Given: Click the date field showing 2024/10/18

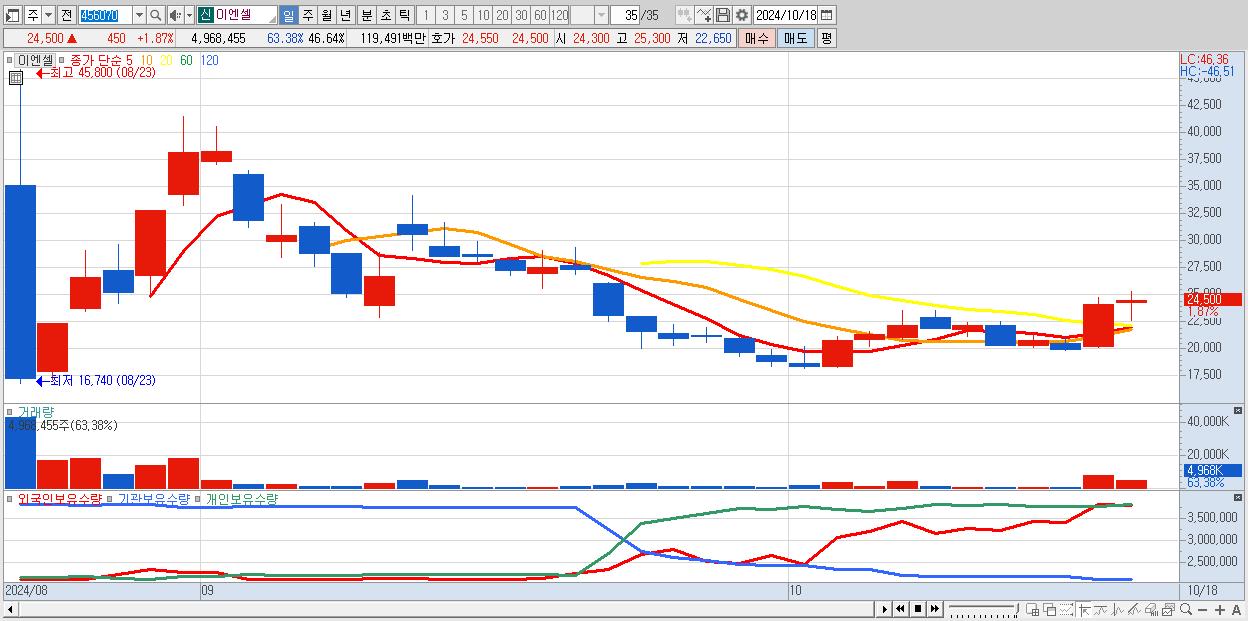Looking at the screenshot, I should pyautogui.click(x=785, y=15).
